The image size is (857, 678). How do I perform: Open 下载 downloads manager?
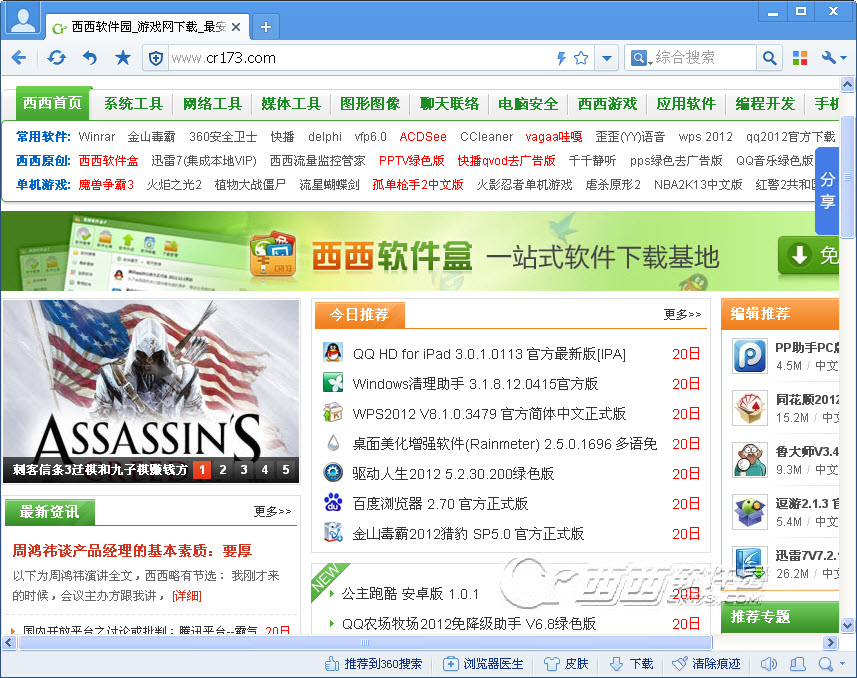coord(631,664)
